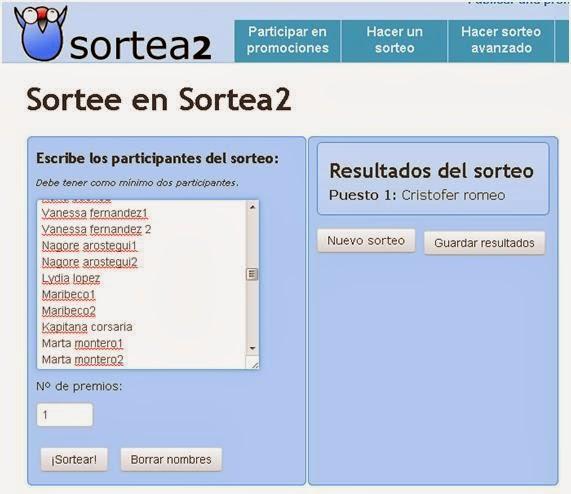The image size is (571, 494).
Task: Click the 'Lydia lopez' participant line
Action: (71, 278)
